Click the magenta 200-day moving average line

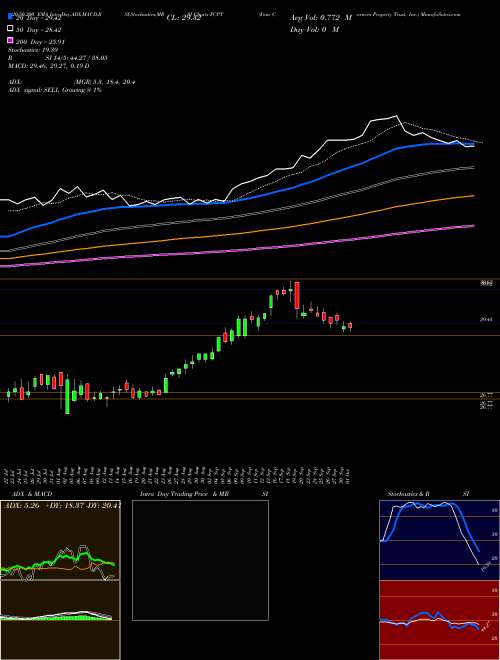tap(236, 250)
